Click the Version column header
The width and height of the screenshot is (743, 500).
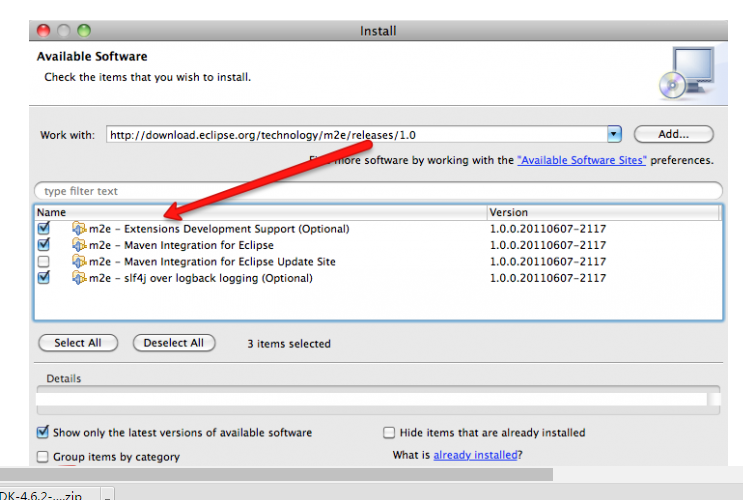click(603, 212)
